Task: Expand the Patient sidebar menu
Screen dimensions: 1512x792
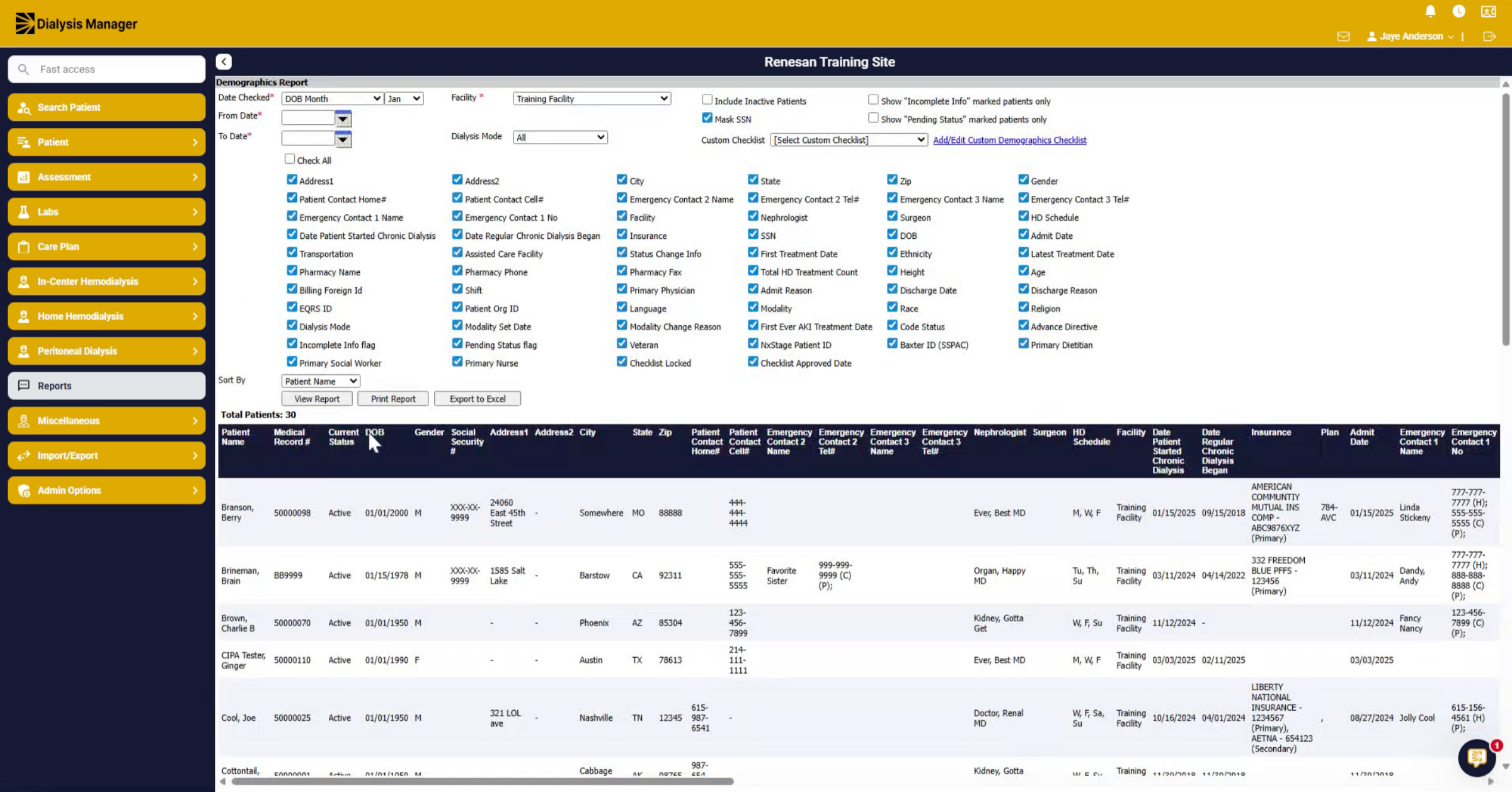Action: coord(106,142)
